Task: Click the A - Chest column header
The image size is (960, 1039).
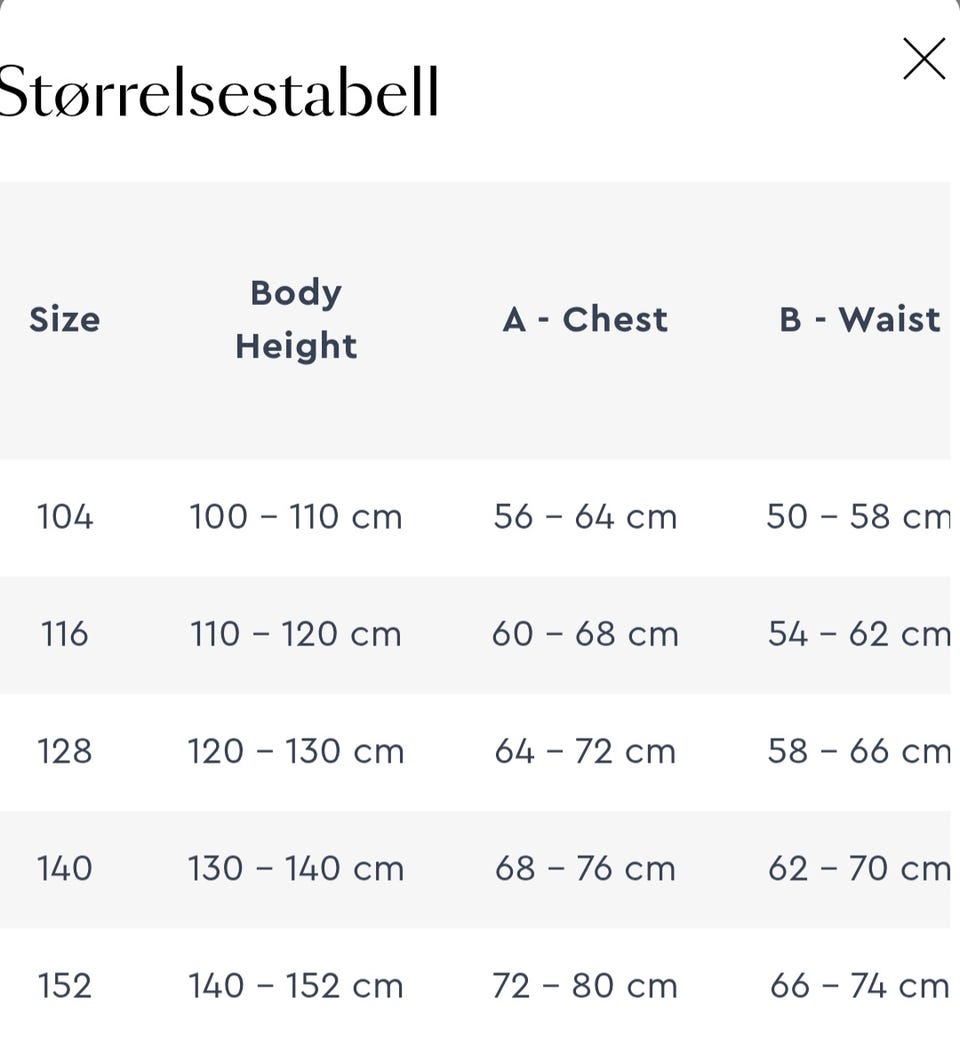Action: (x=585, y=319)
